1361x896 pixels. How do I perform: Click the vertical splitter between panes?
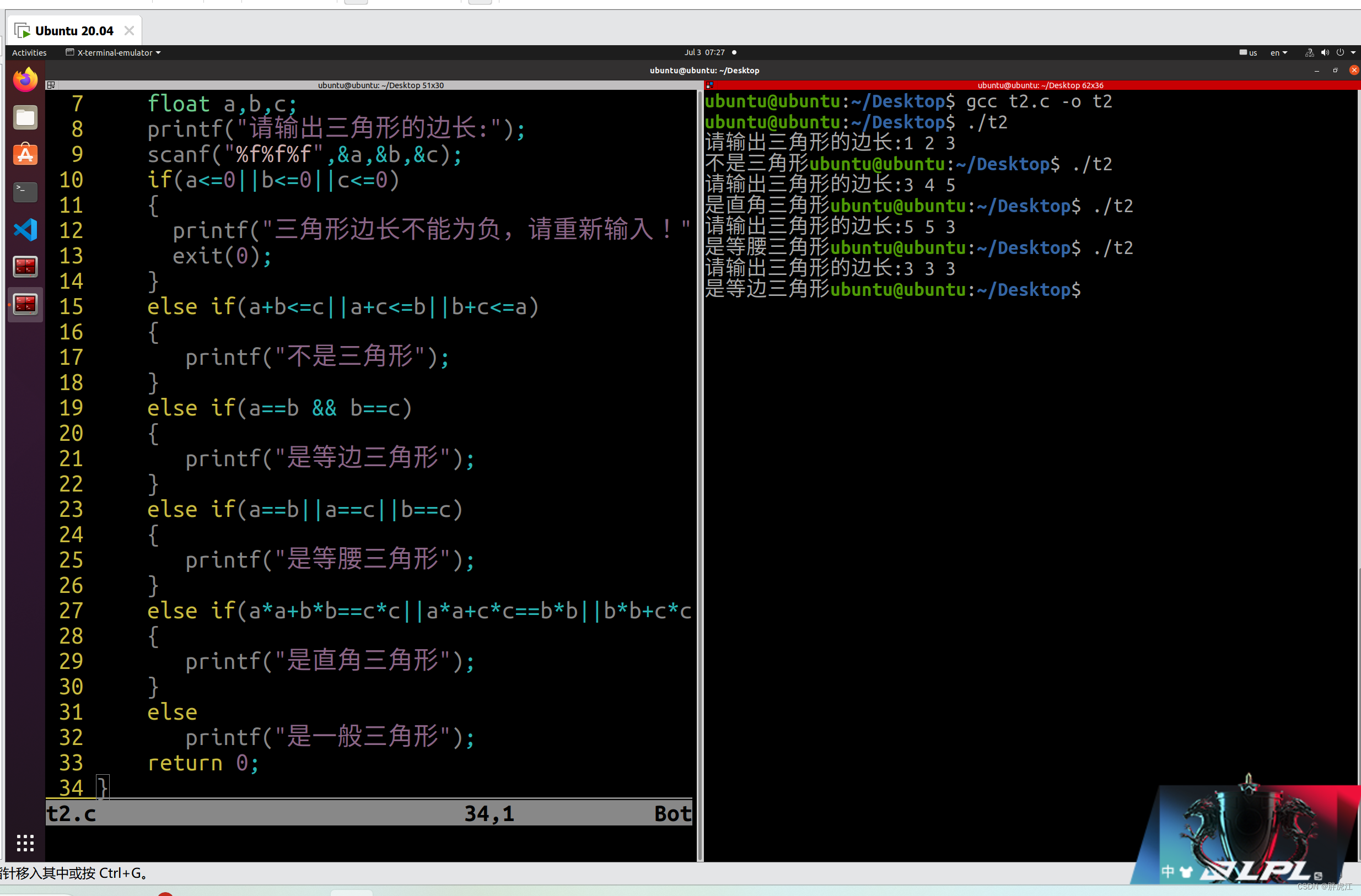700,474
